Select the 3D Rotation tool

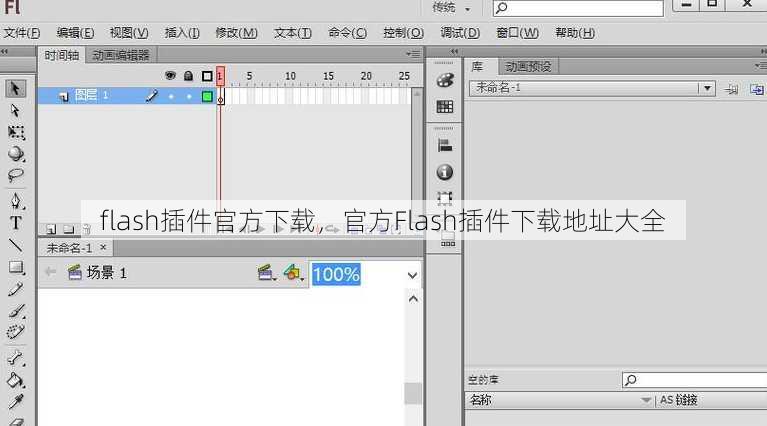[x=16, y=154]
